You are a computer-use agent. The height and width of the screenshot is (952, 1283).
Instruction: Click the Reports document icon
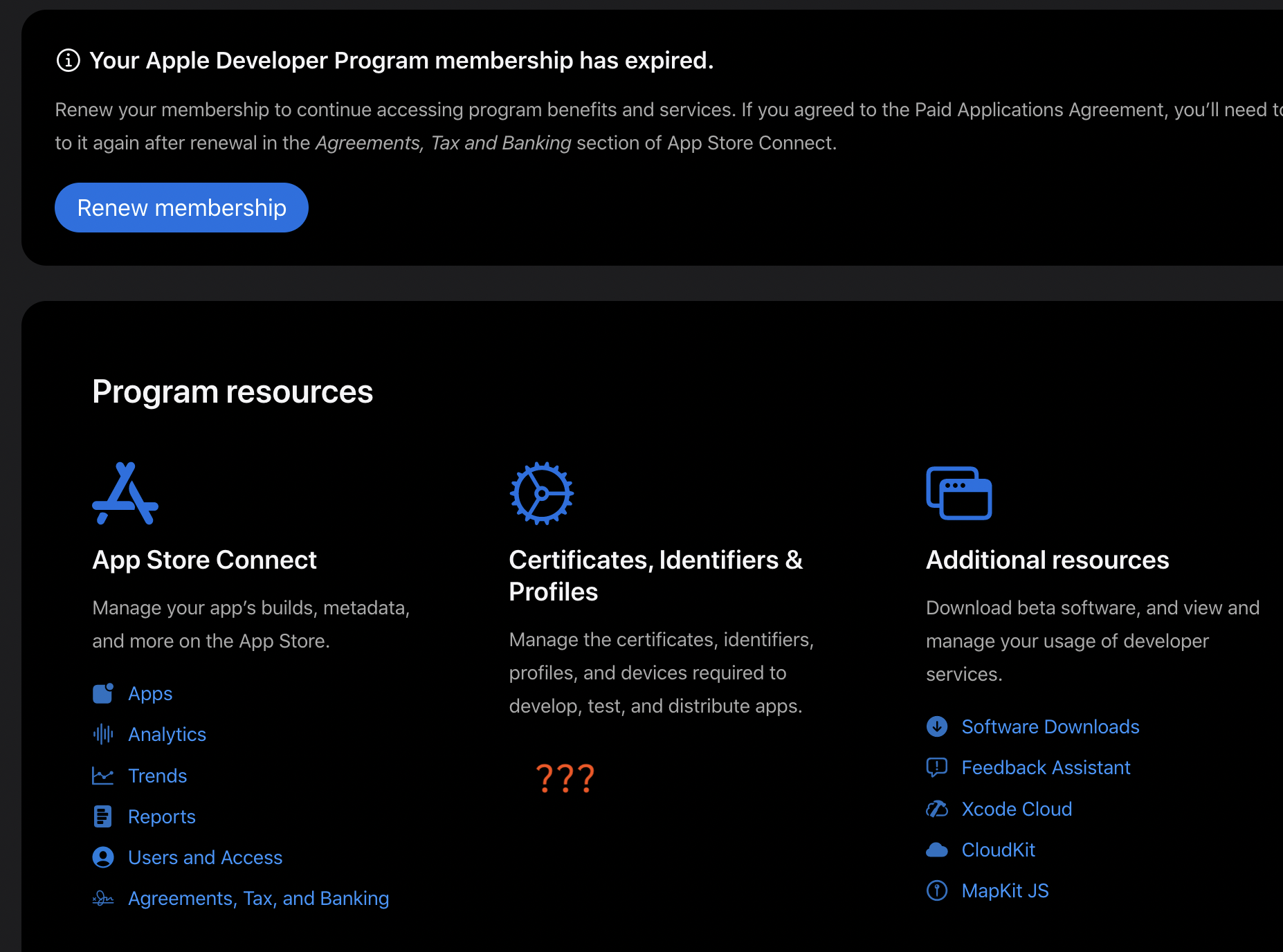103,816
